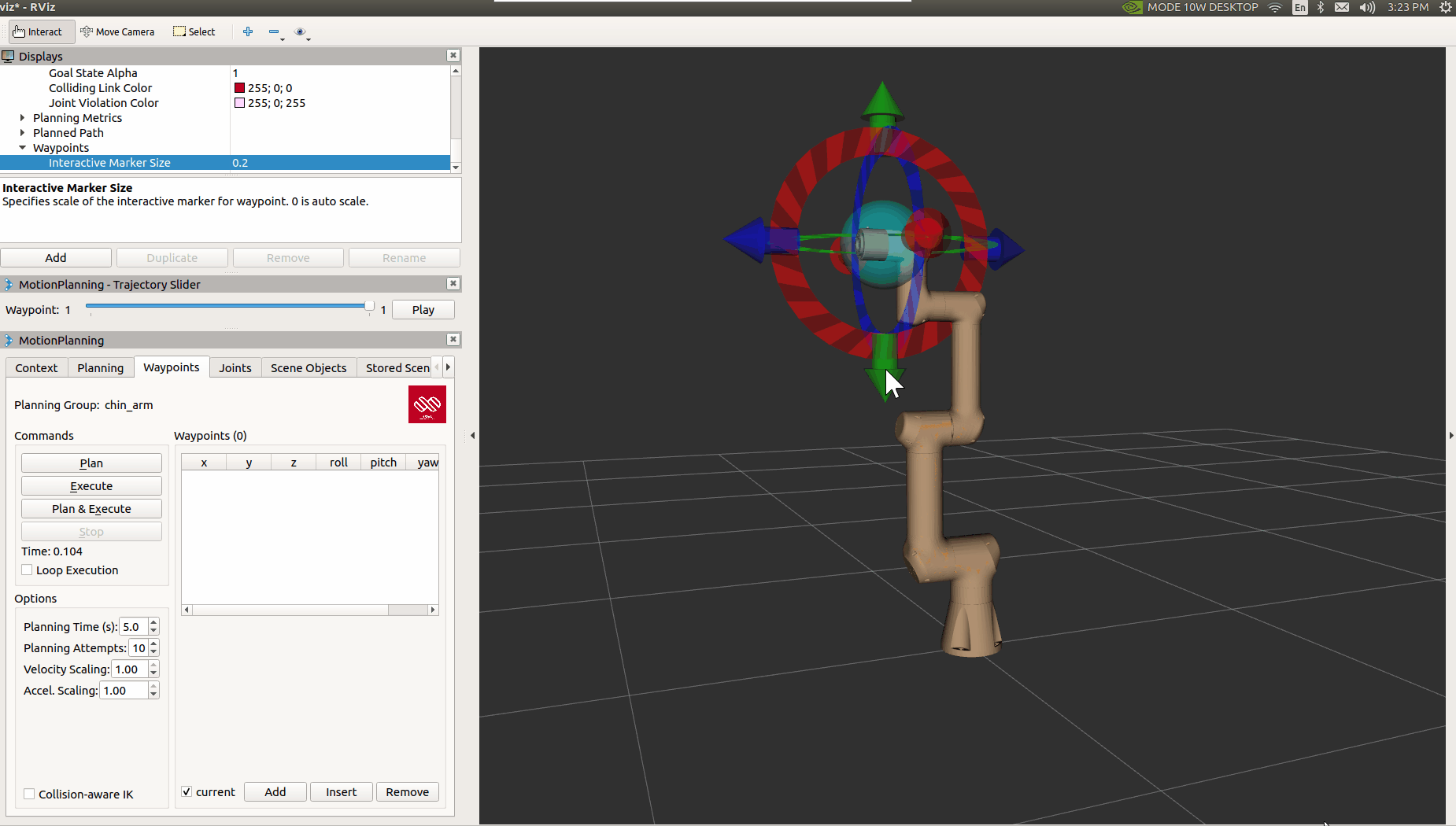Choose the Select tool in toolbar
Viewport: 1456px width, 826px height.
[x=194, y=31]
